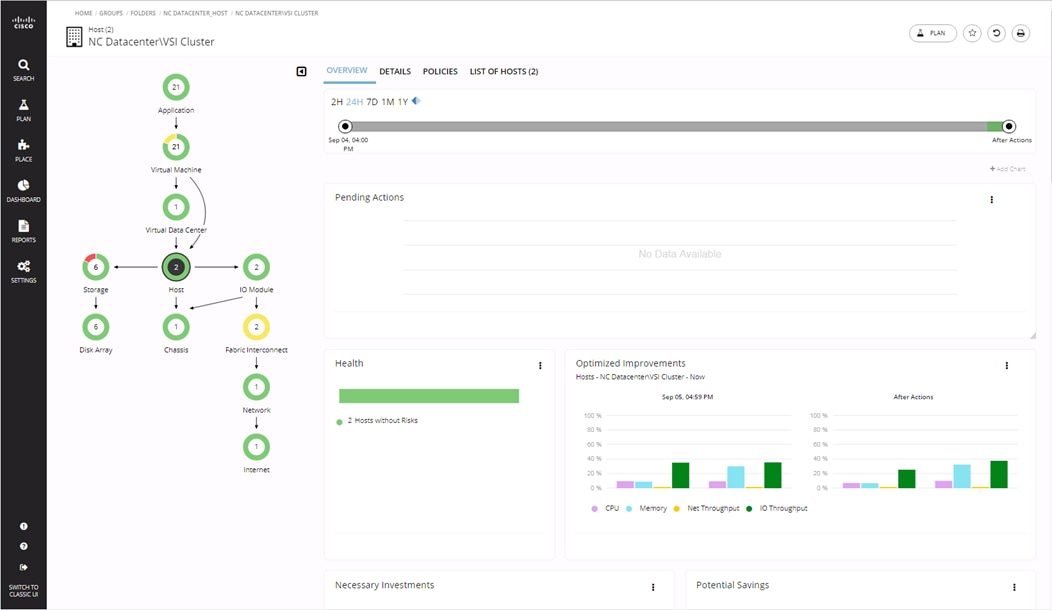Select the IO Module node

tap(256, 267)
